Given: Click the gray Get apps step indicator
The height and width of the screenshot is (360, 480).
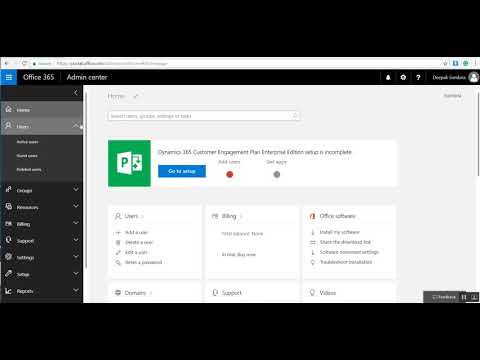Looking at the screenshot, I should [x=277, y=174].
